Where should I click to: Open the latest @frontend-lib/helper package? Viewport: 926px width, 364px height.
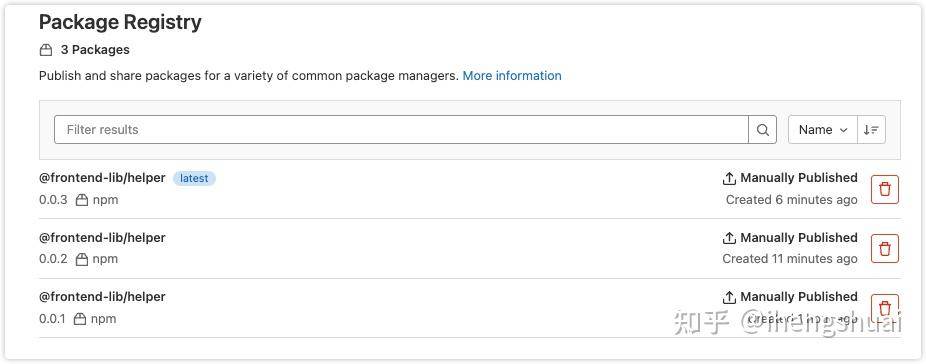point(102,178)
